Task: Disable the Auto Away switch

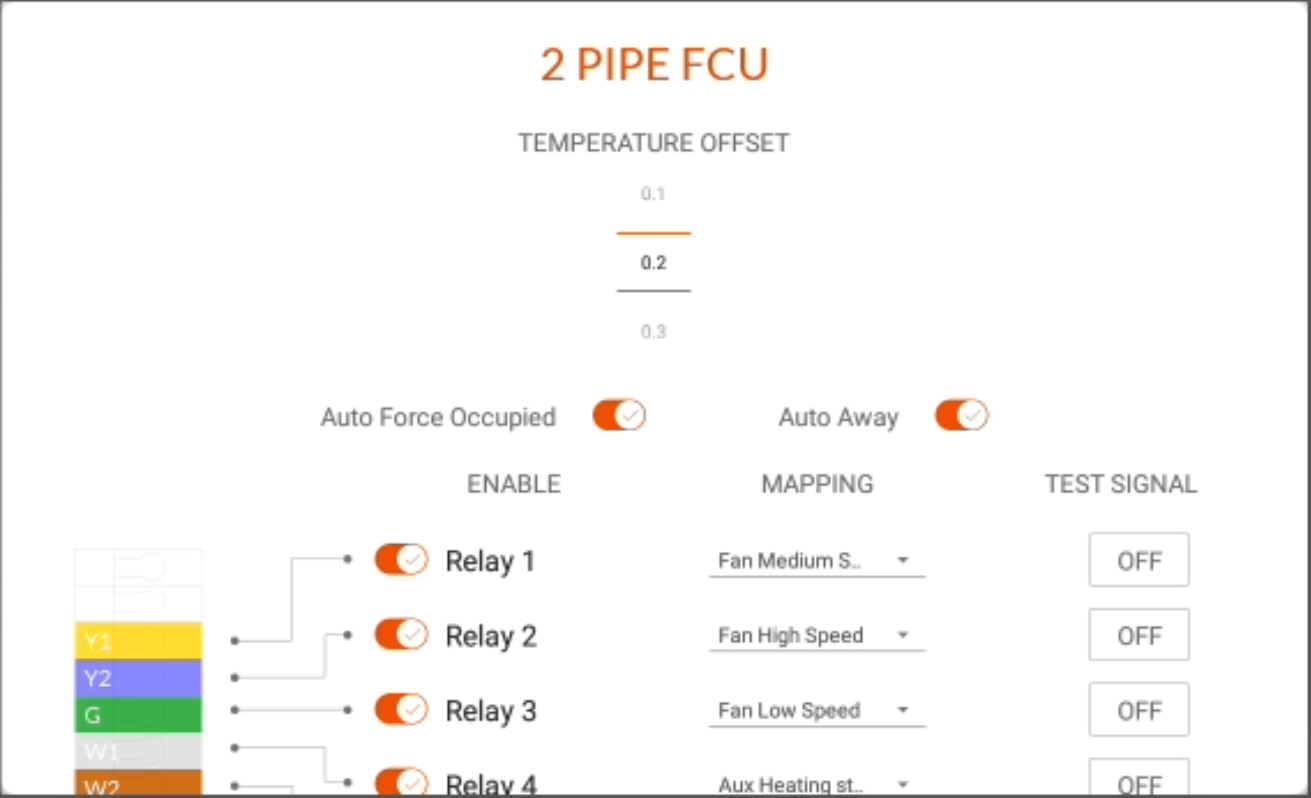Action: click(961, 415)
